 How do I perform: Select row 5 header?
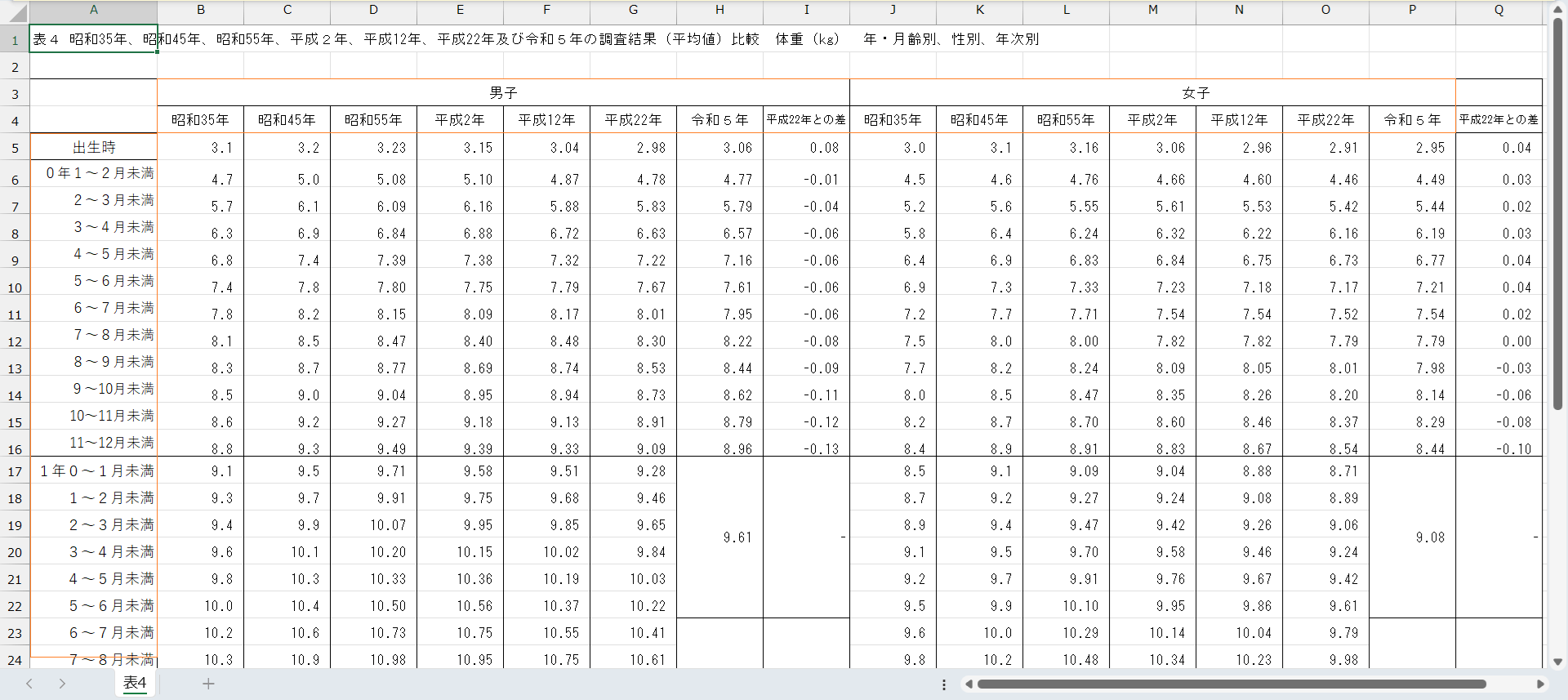(x=15, y=149)
